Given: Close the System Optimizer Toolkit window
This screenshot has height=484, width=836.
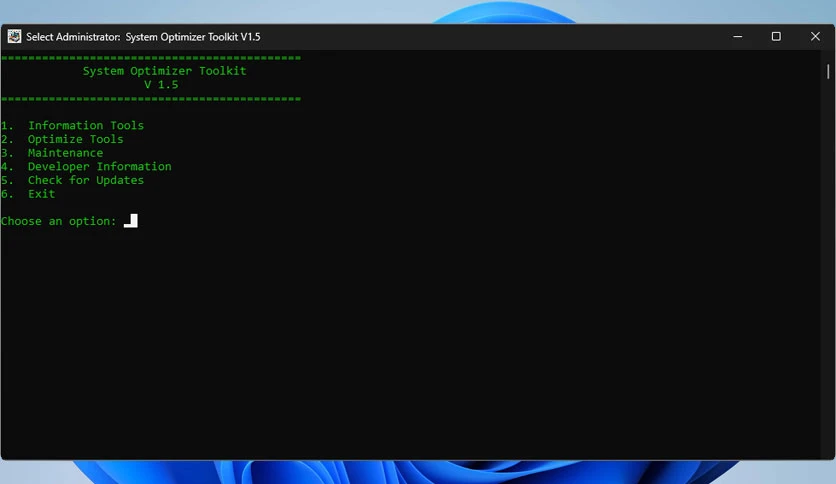Looking at the screenshot, I should point(815,37).
